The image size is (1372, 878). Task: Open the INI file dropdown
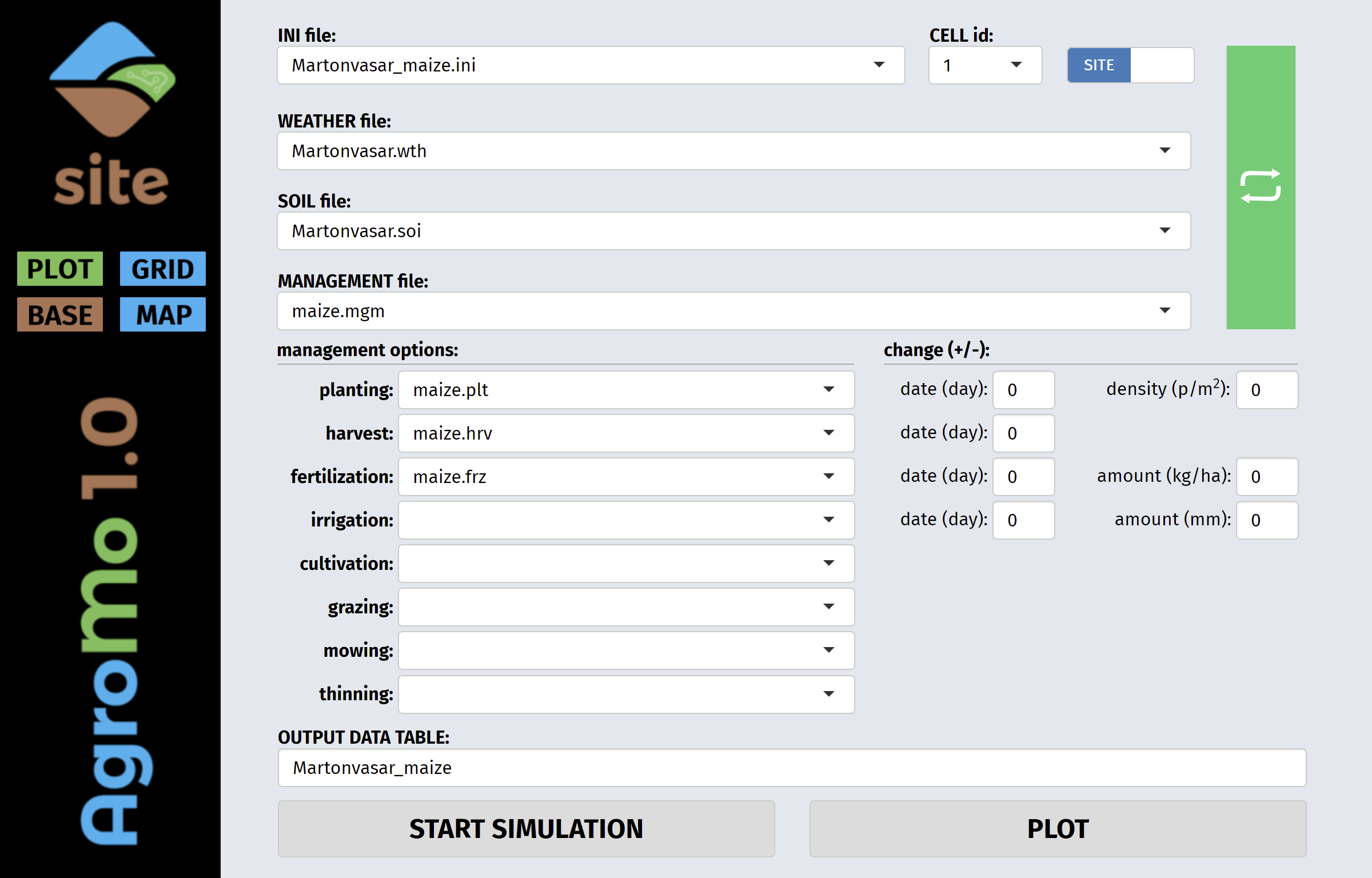(591, 65)
